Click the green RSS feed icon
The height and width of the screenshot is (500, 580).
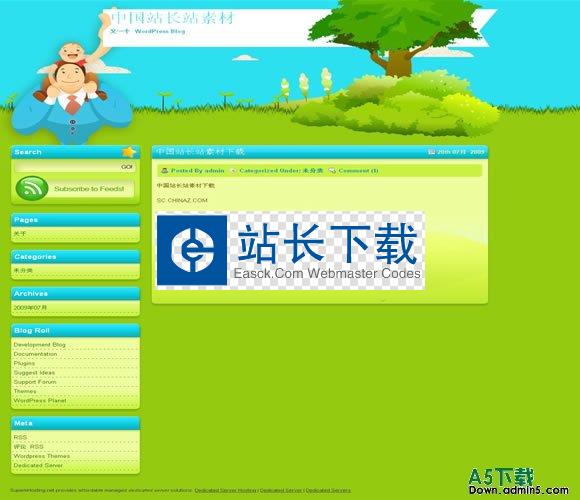coord(32,188)
